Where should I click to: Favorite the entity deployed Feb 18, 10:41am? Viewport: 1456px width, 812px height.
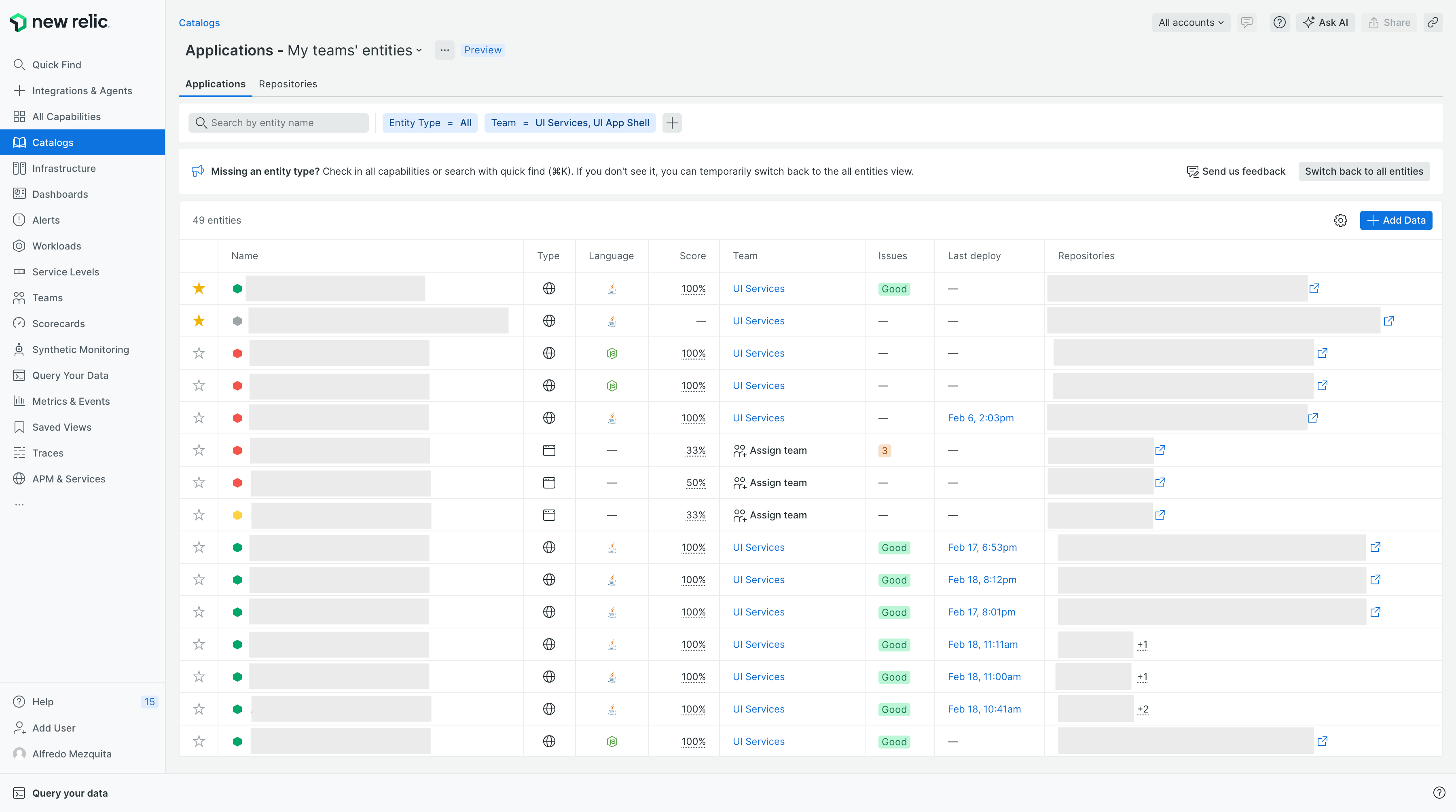pos(199,709)
